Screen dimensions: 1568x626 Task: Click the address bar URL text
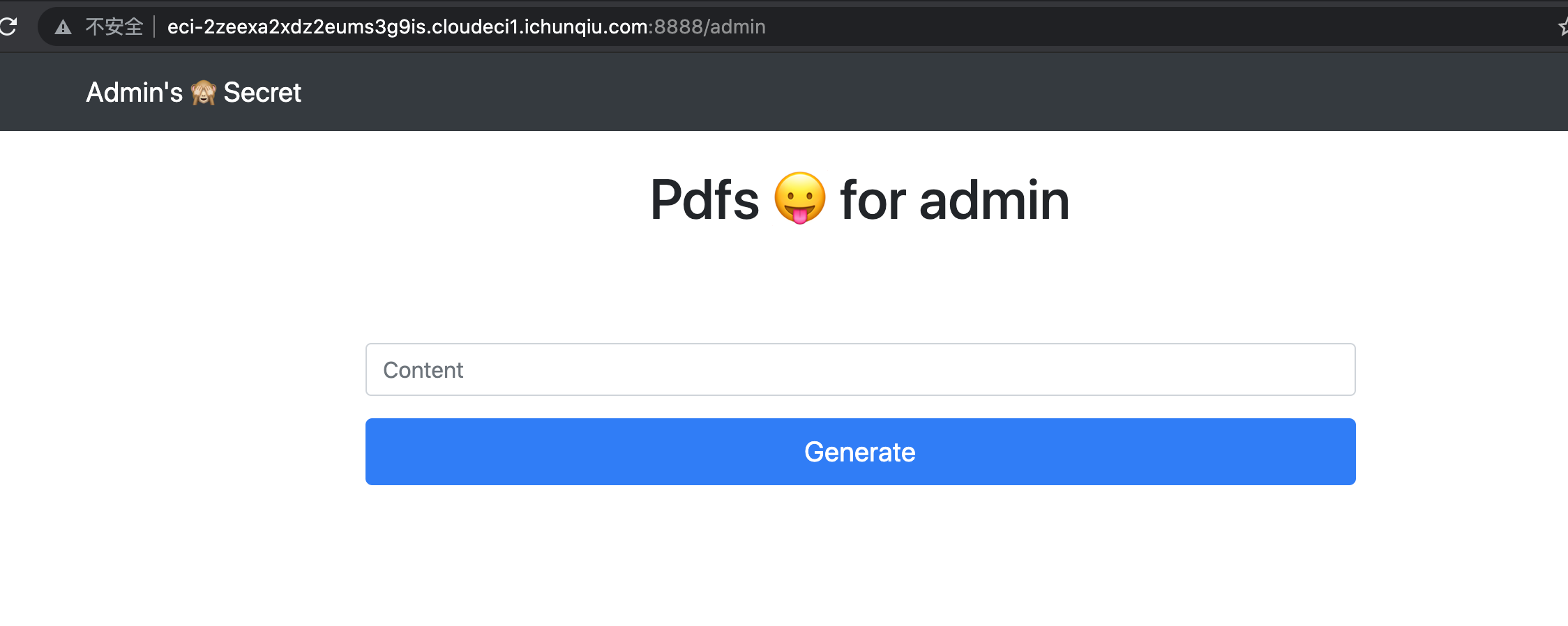click(466, 26)
